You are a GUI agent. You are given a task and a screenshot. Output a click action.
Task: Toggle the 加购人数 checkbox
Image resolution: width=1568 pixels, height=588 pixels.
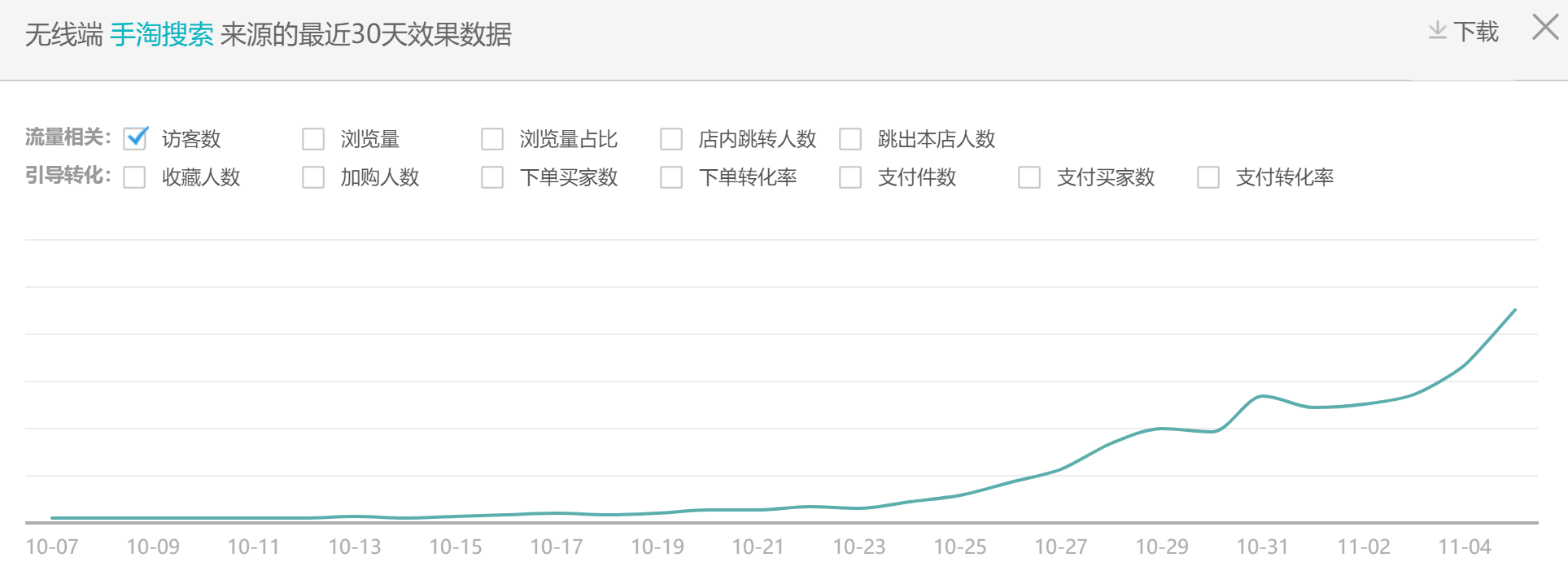pos(313,177)
